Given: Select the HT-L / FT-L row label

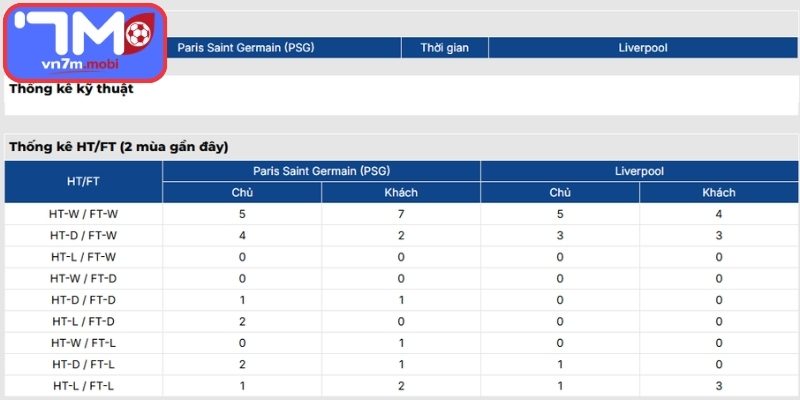Looking at the screenshot, I should point(83,385).
